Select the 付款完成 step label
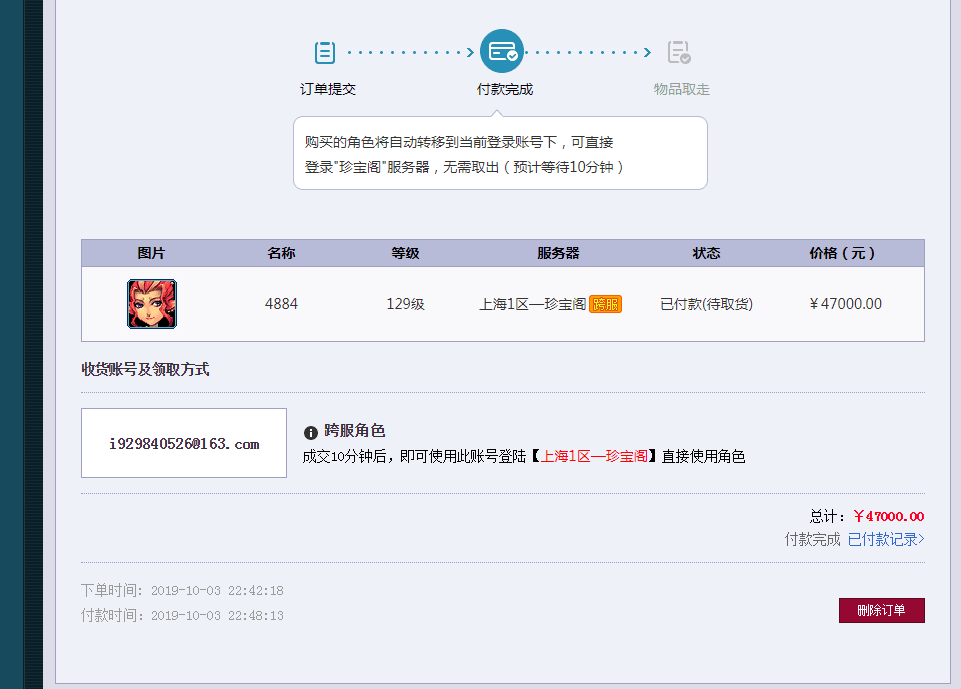Screen dimensions: 961x689 (x=505, y=89)
